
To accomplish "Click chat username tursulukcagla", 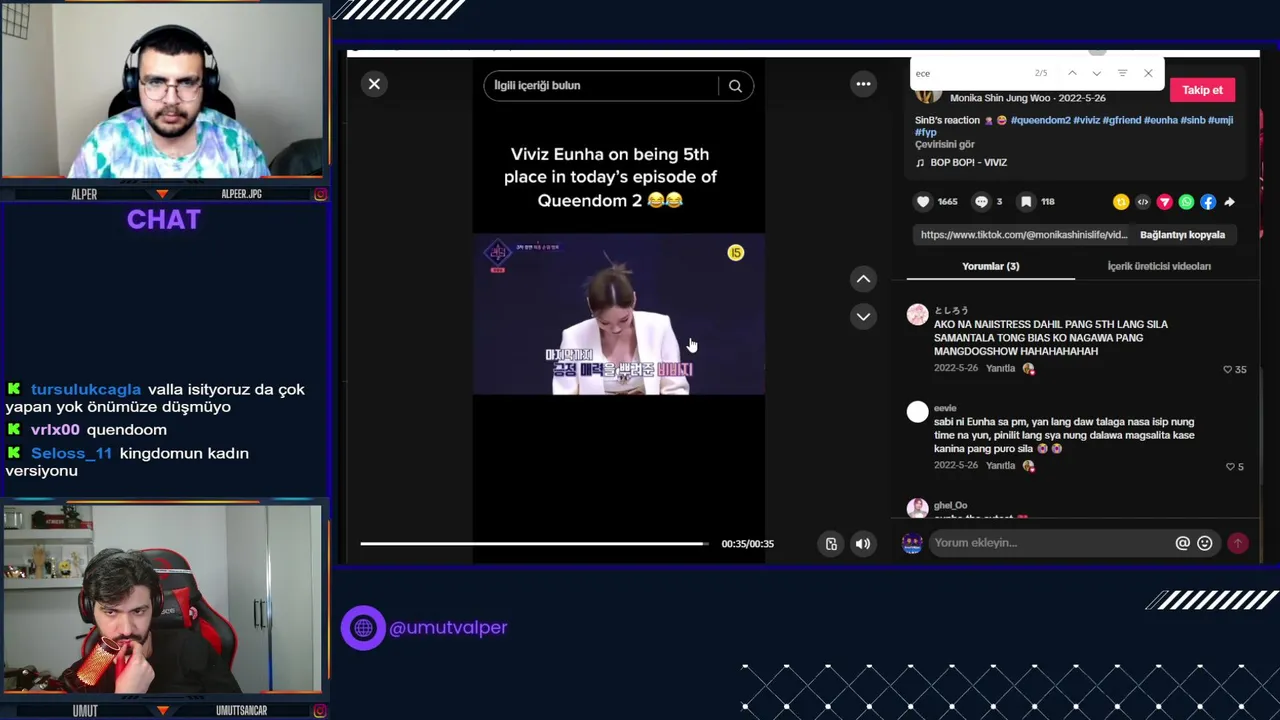I will [86, 389].
